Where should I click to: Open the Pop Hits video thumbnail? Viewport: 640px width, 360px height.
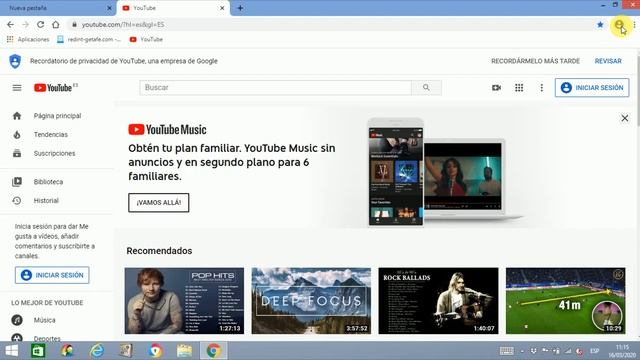184,301
